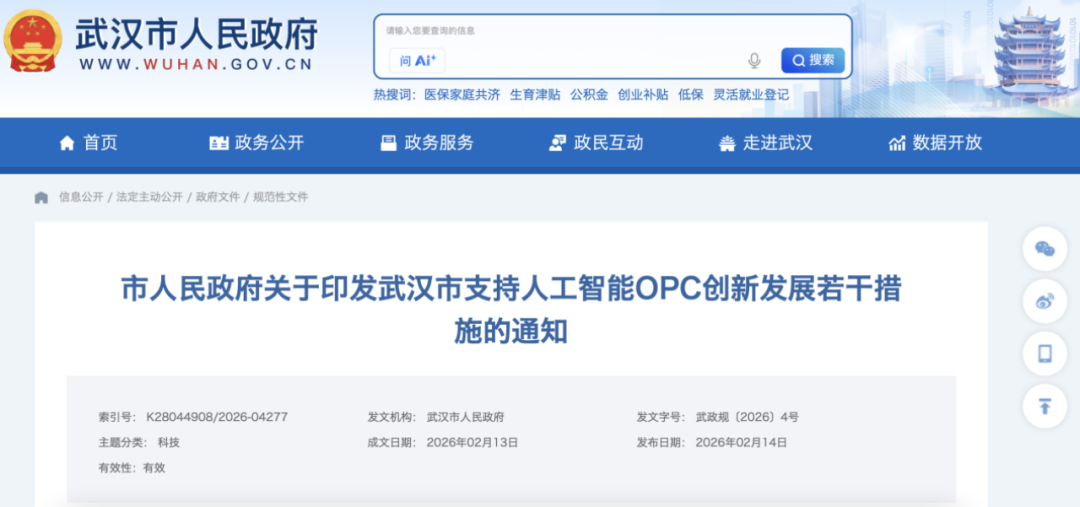Share the page via WeChat icon
Screen dimensions: 1080x507
coord(1044,249)
